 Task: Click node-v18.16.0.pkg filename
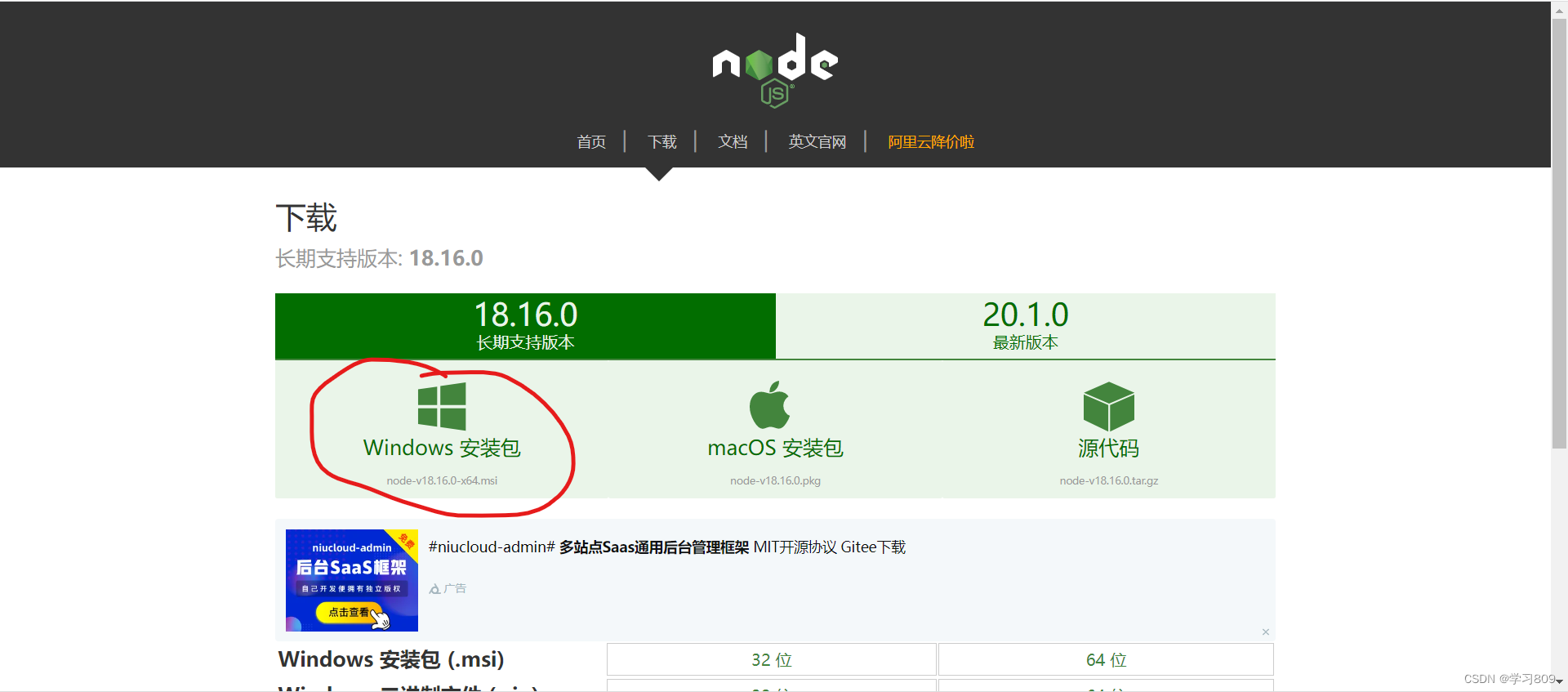(775, 480)
